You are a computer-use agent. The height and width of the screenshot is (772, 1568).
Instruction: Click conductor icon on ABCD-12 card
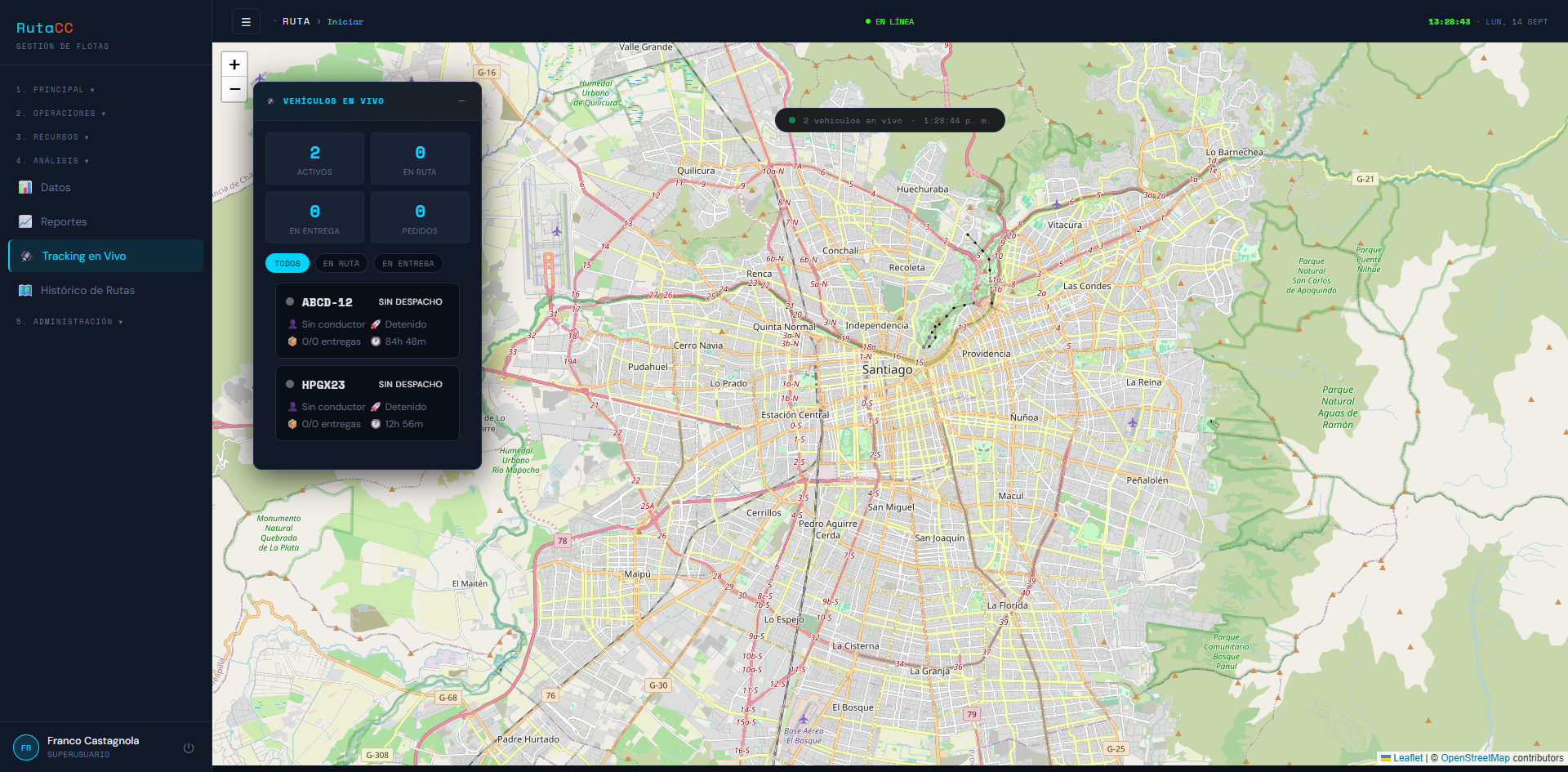[x=292, y=324]
